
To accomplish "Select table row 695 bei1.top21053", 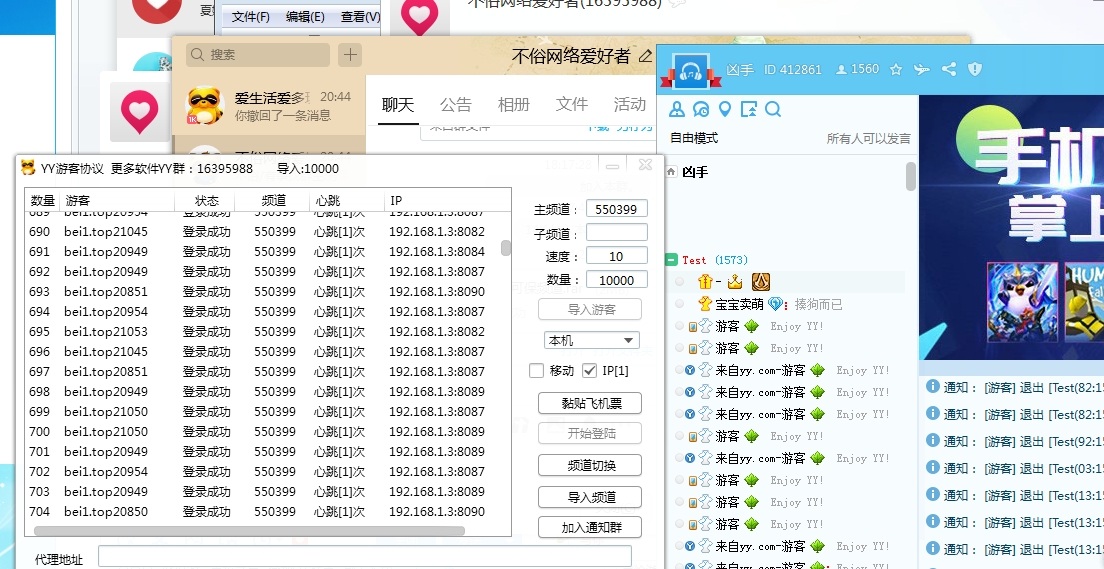I will pyautogui.click(x=263, y=331).
